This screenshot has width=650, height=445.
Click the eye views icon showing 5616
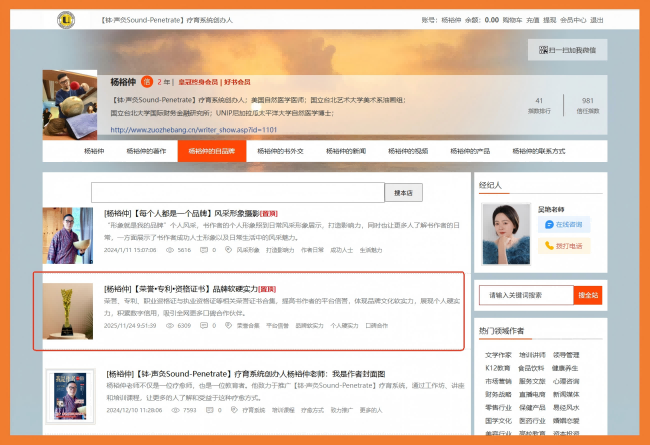click(169, 250)
